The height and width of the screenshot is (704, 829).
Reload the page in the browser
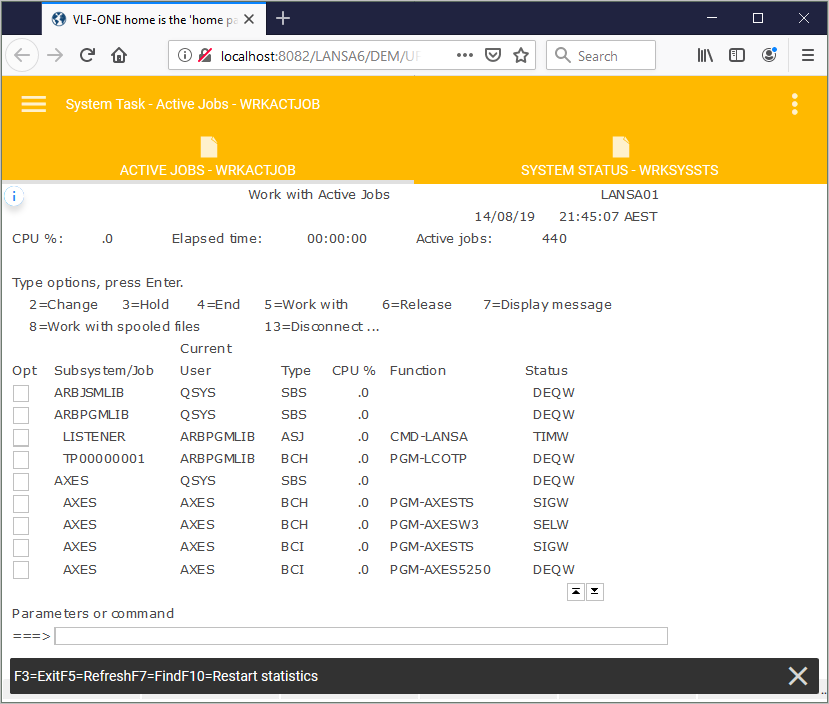pyautogui.click(x=87, y=56)
